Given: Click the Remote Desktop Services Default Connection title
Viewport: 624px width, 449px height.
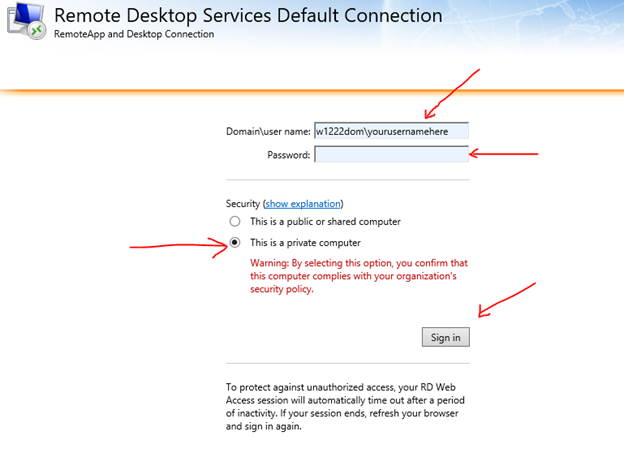Looking at the screenshot, I should coord(234,15).
